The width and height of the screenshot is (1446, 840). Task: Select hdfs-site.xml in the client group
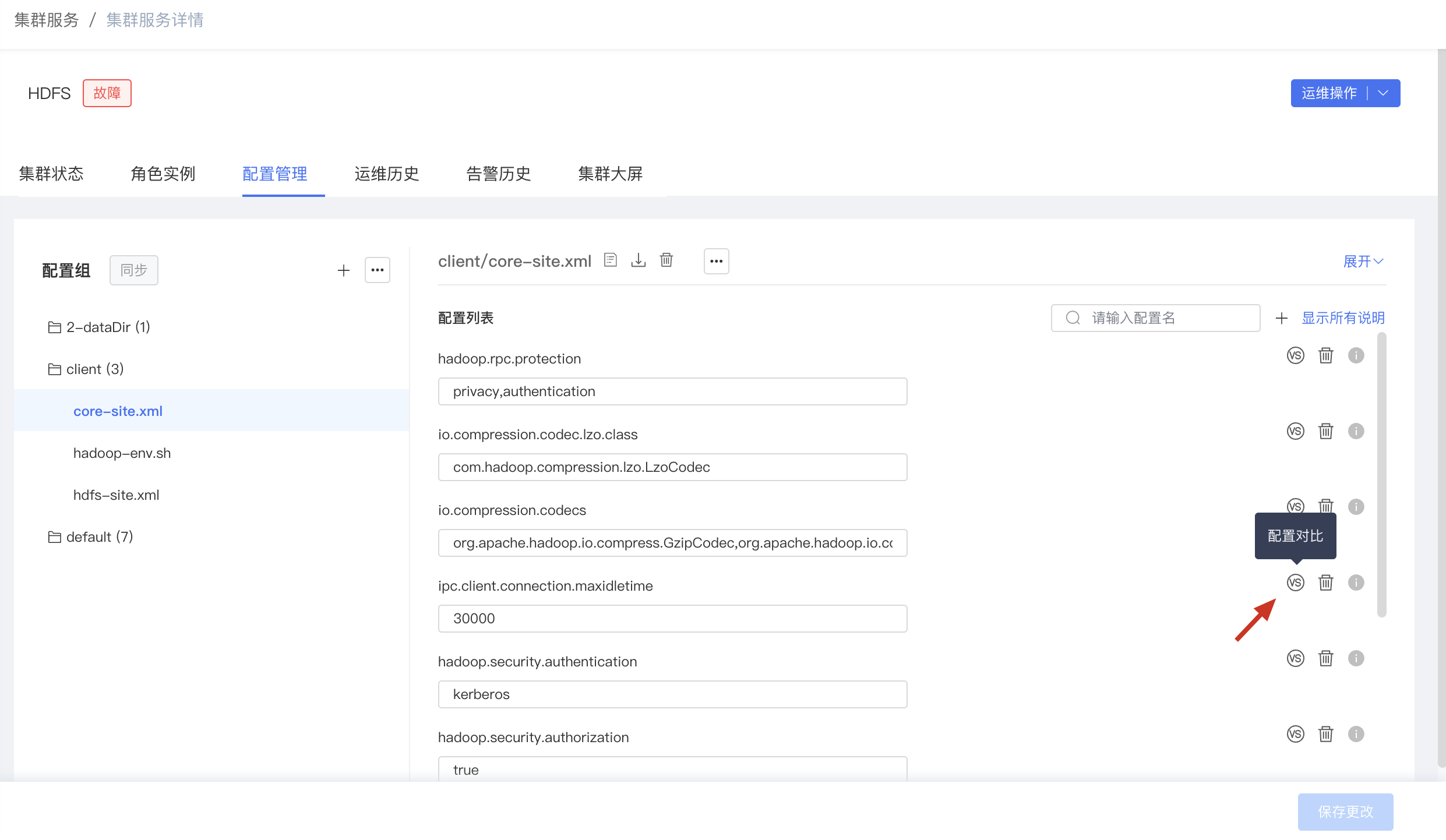point(116,495)
